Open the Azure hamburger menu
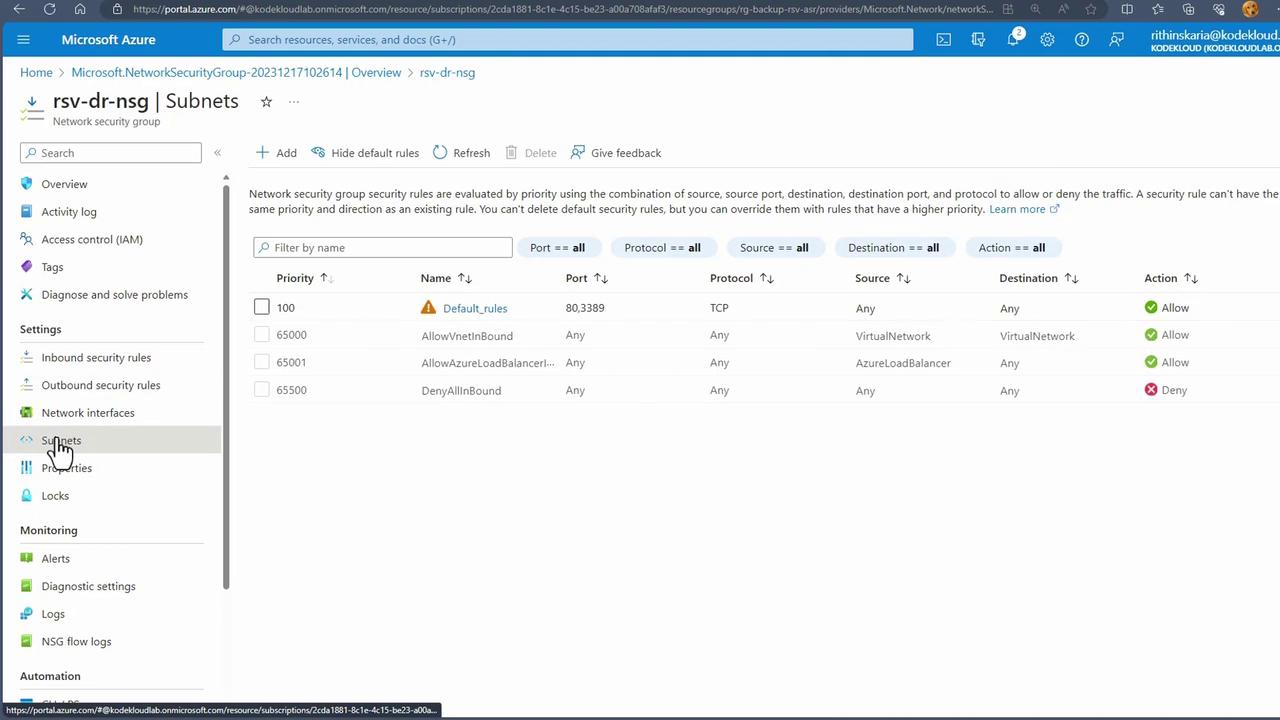Image resolution: width=1280 pixels, height=720 pixels. click(24, 40)
